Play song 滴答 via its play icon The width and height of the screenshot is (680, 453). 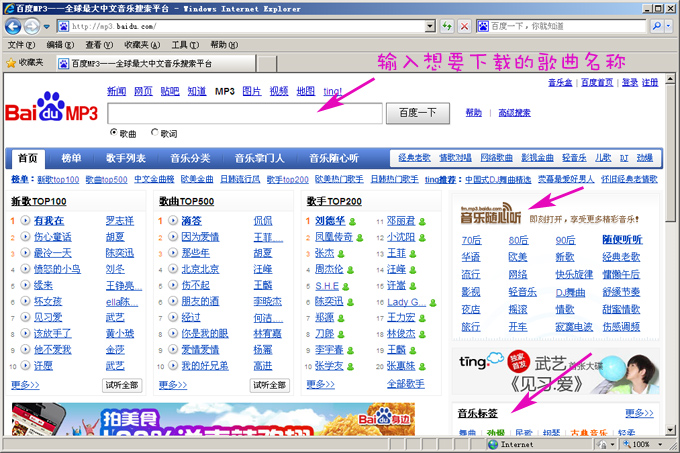point(173,220)
